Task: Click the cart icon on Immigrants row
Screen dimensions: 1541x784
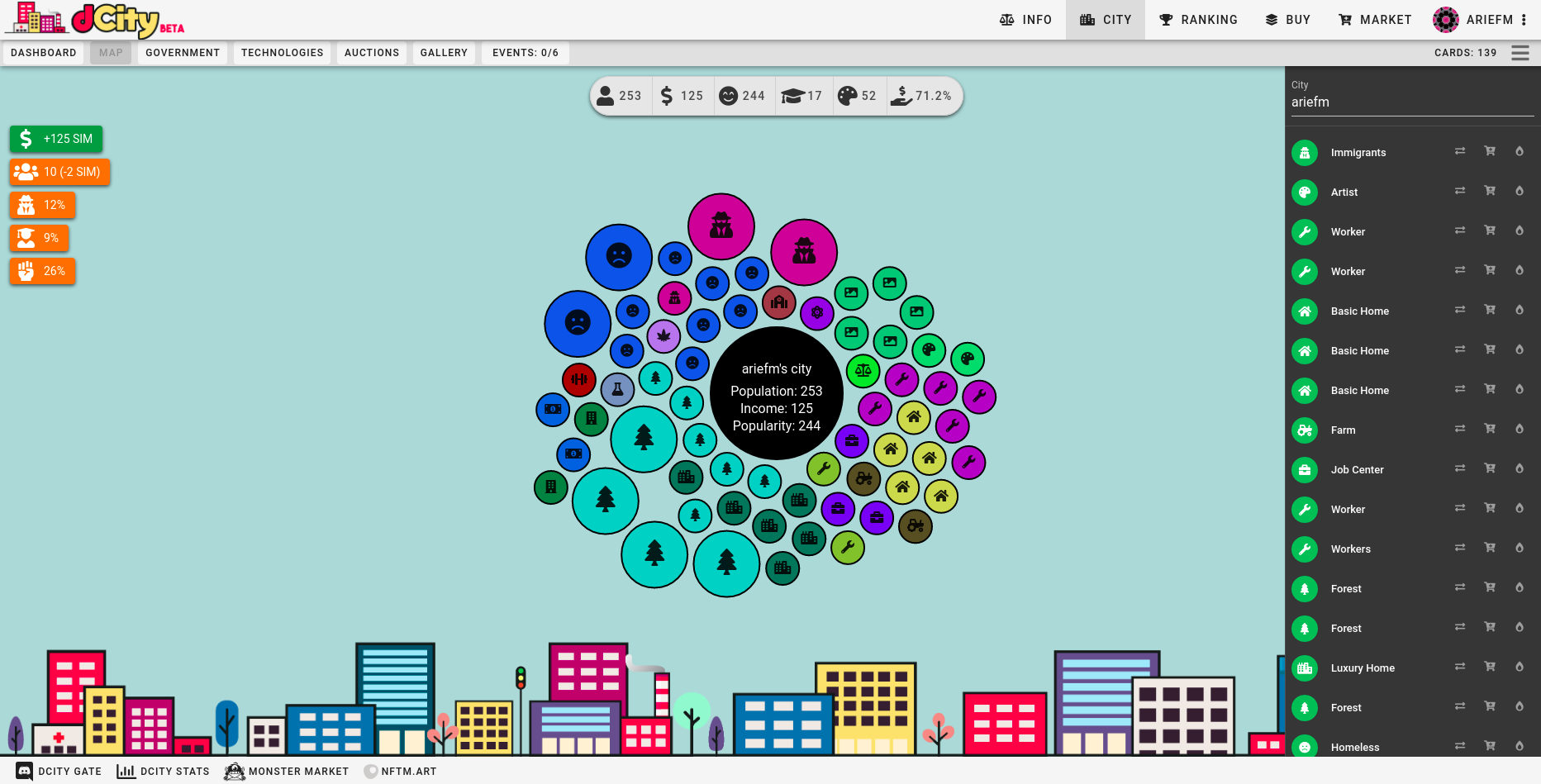Action: [1490, 151]
